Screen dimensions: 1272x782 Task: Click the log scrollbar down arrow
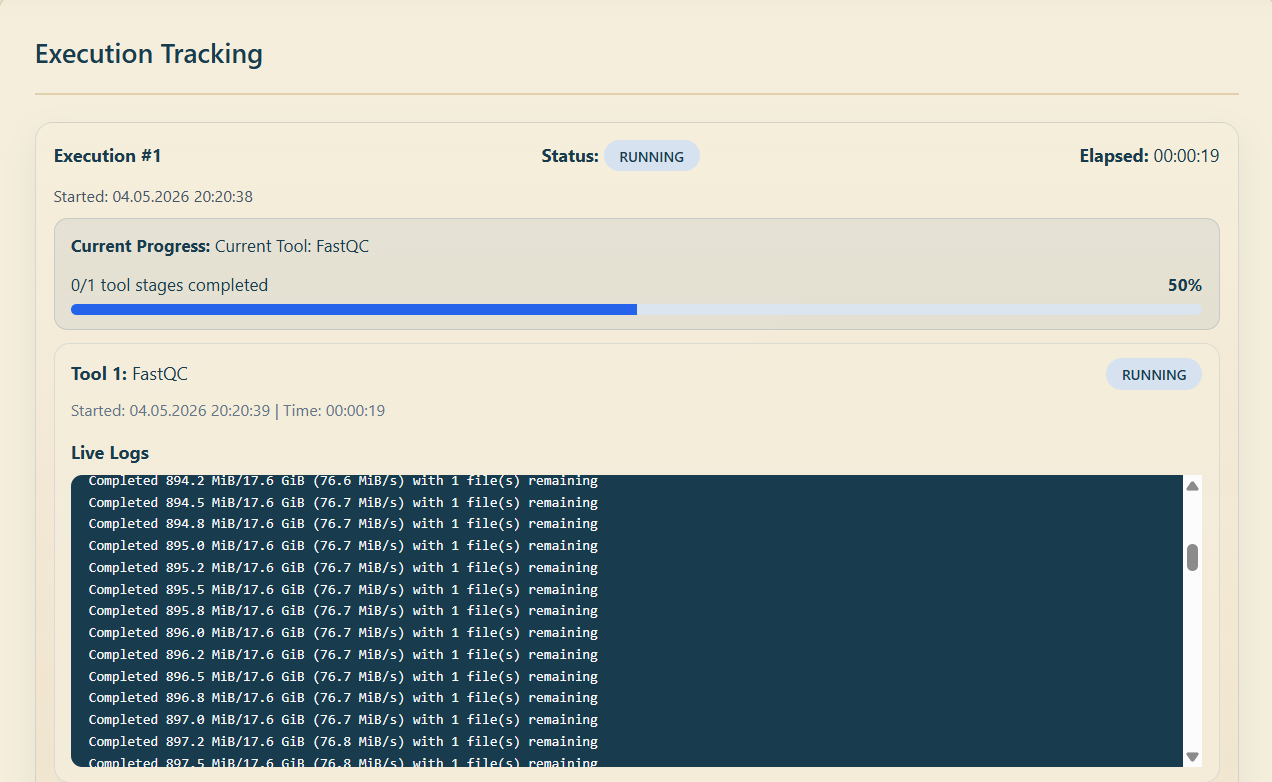1192,757
